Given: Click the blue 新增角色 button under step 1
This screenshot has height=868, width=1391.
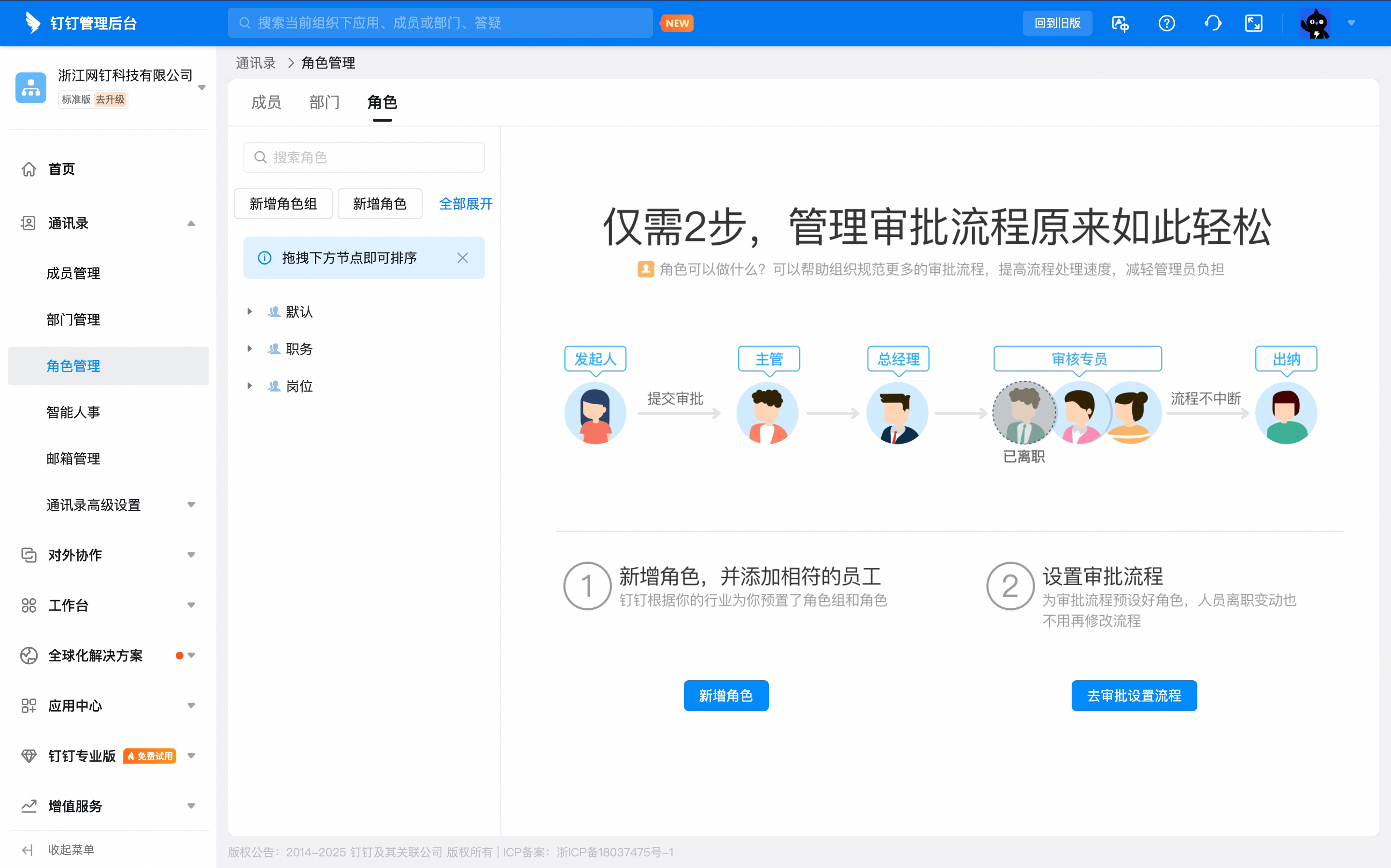Looking at the screenshot, I should (x=726, y=696).
